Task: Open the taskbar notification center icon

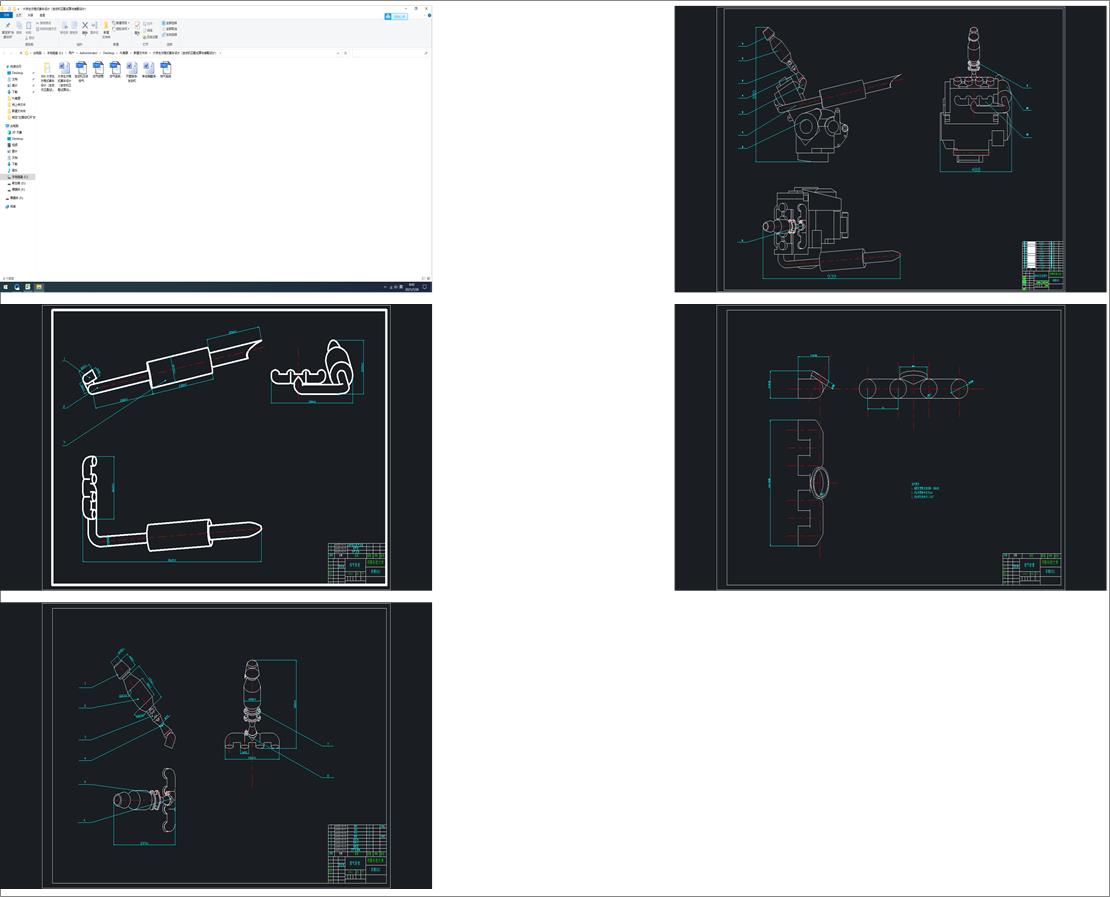Action: coord(425,287)
